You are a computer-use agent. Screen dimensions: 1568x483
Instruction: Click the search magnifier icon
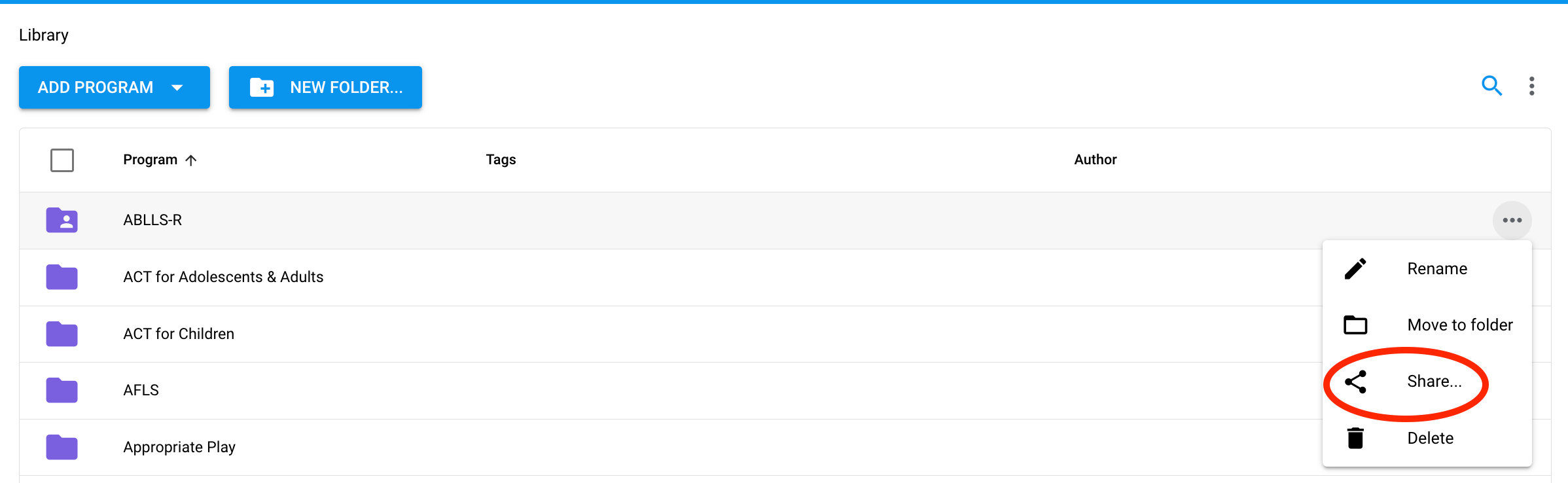(x=1491, y=86)
